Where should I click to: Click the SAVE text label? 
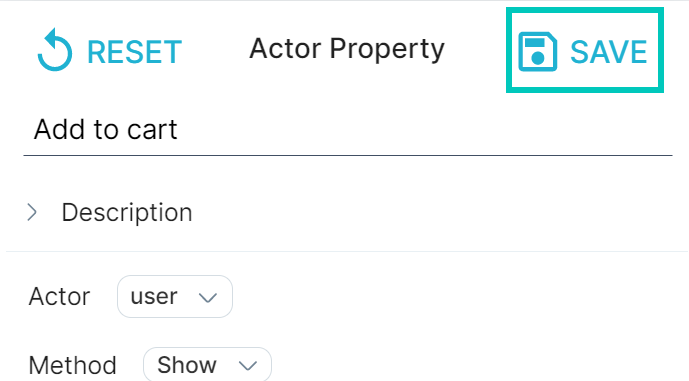point(608,52)
